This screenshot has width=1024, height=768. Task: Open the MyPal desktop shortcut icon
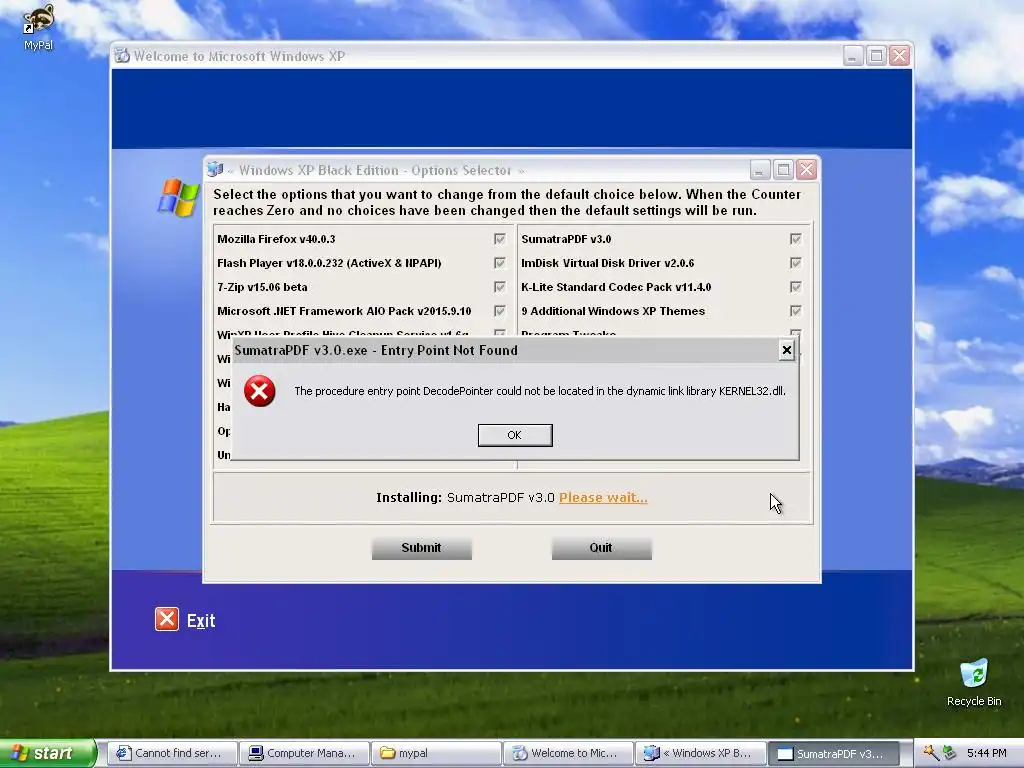[x=38, y=27]
